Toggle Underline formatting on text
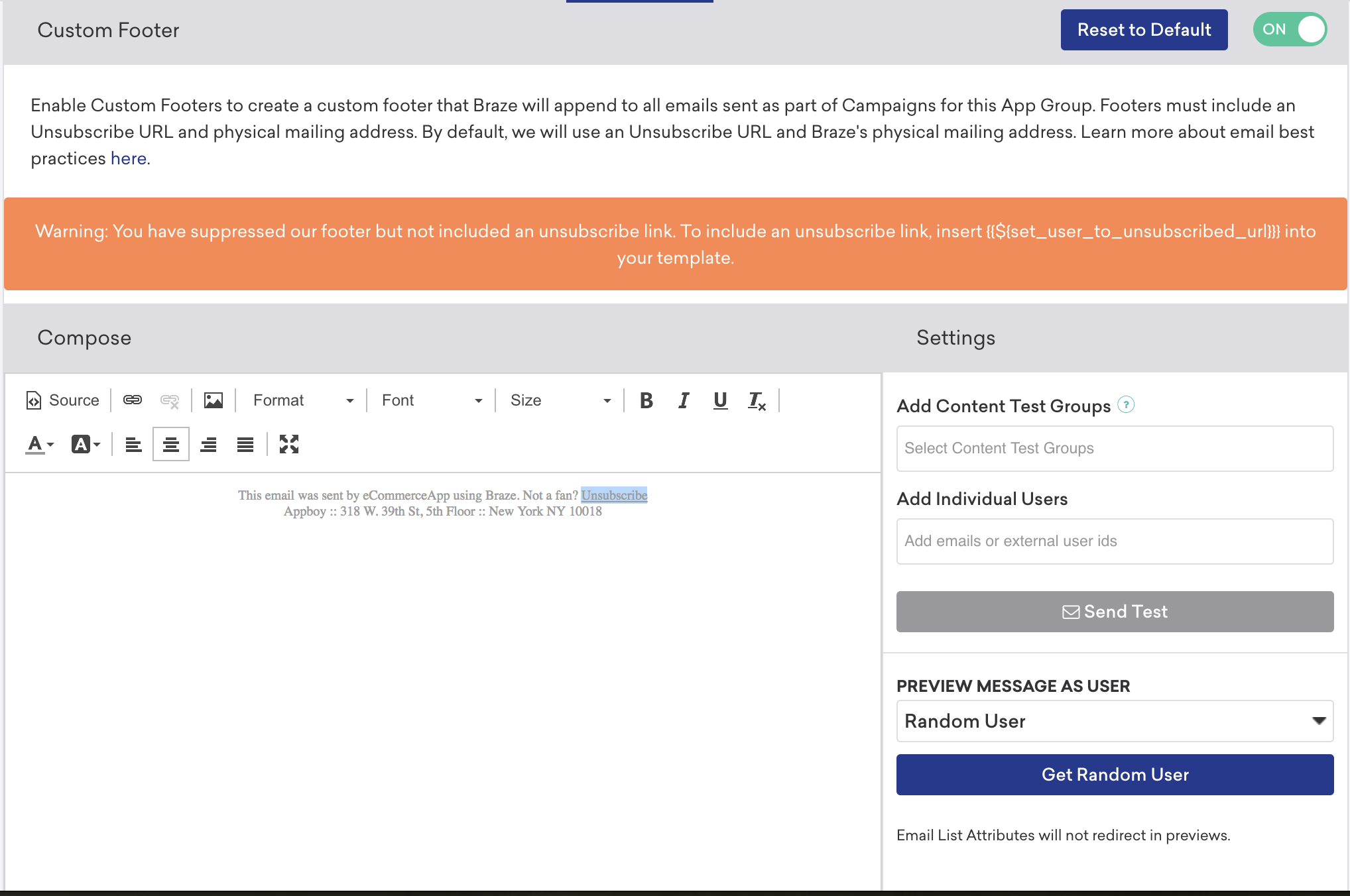The image size is (1350, 896). tap(720, 400)
